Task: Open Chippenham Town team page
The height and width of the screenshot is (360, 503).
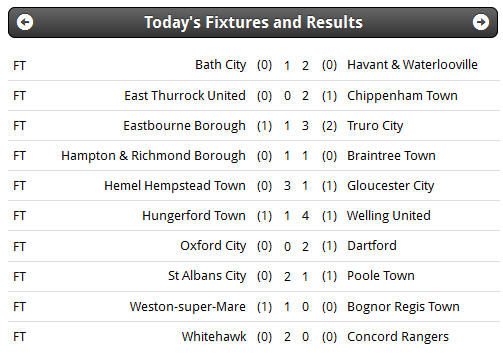Action: pyautogui.click(x=402, y=96)
